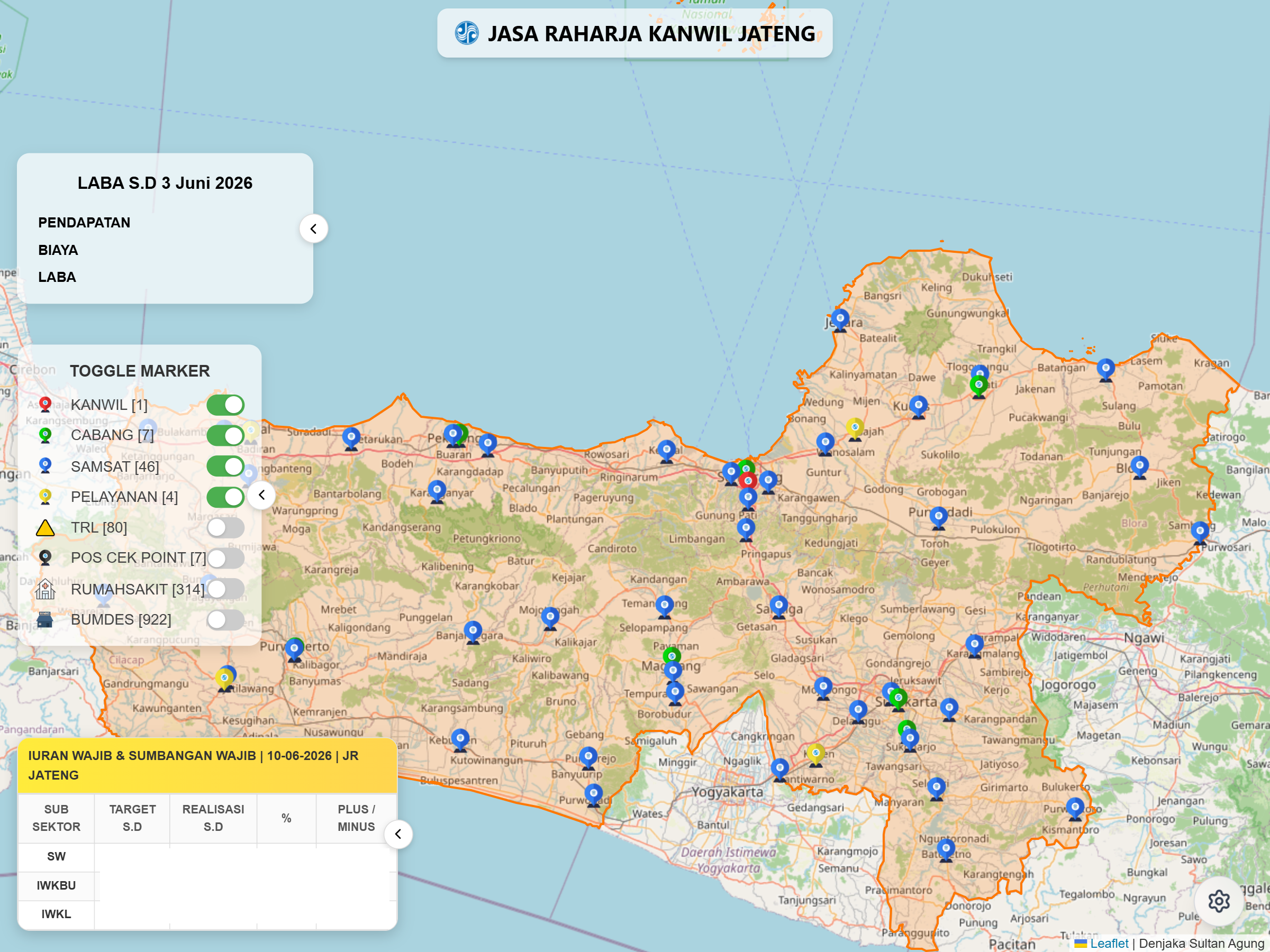
Task: Hide SAMSAT markers with its toggle
Action: click(225, 466)
